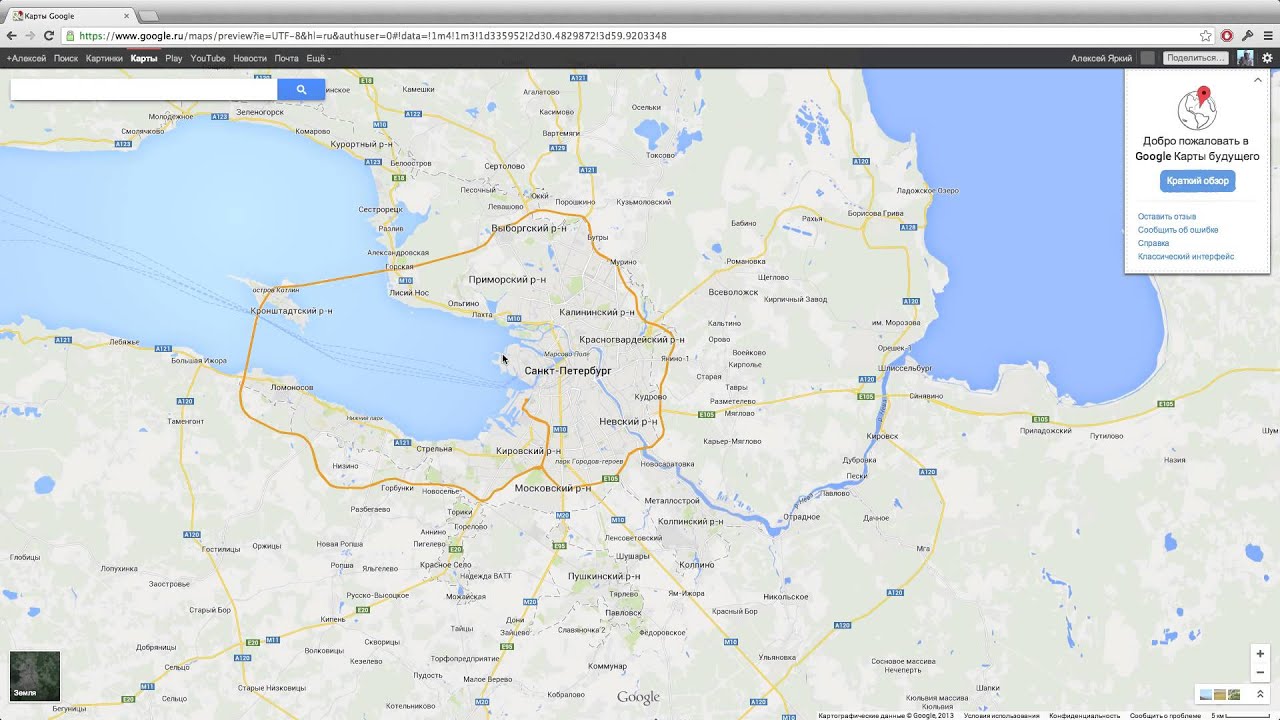Image resolution: width=1280 pixels, height=720 pixels.
Task: Open Почта in Google bar
Action: [287, 58]
